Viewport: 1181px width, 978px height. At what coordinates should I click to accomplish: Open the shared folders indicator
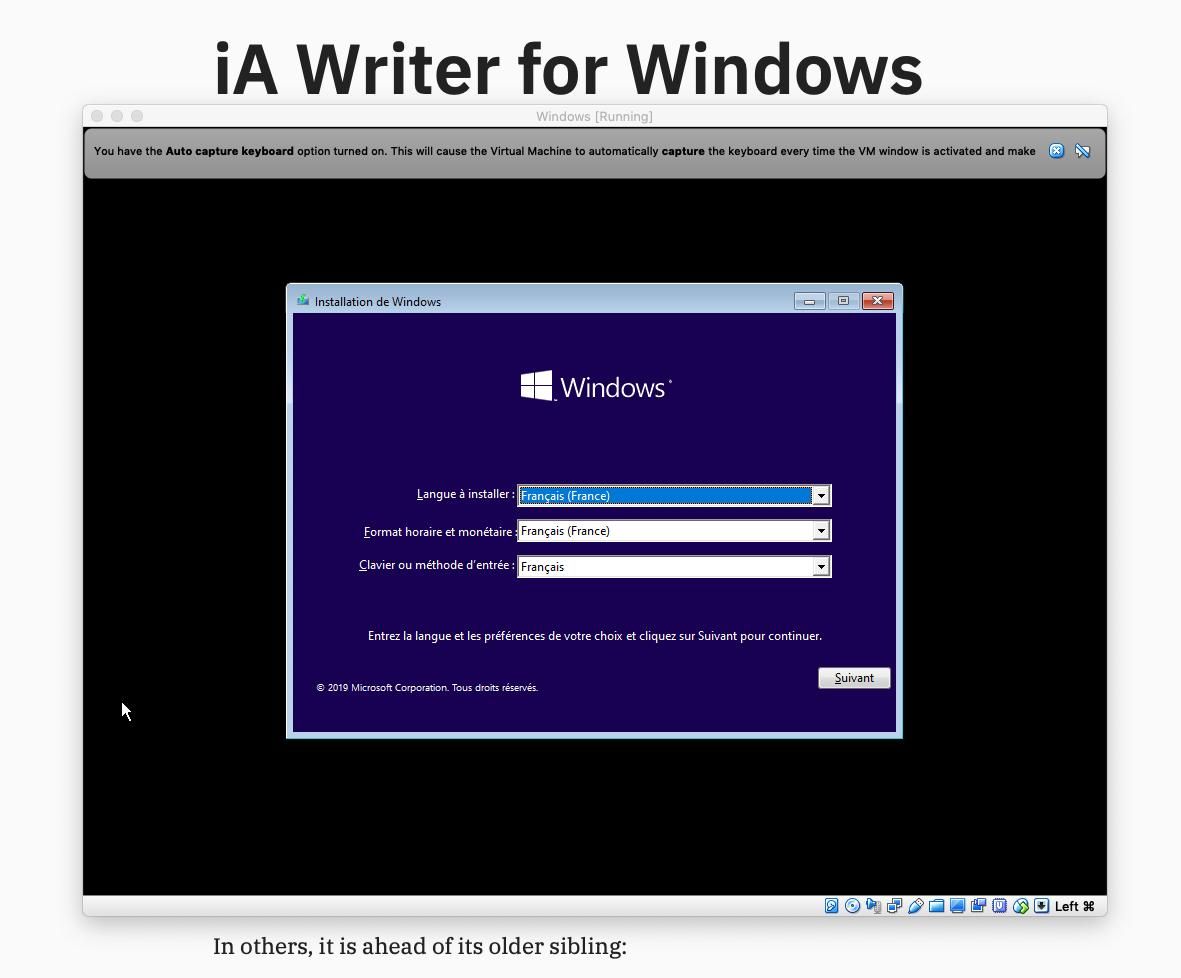pos(936,906)
